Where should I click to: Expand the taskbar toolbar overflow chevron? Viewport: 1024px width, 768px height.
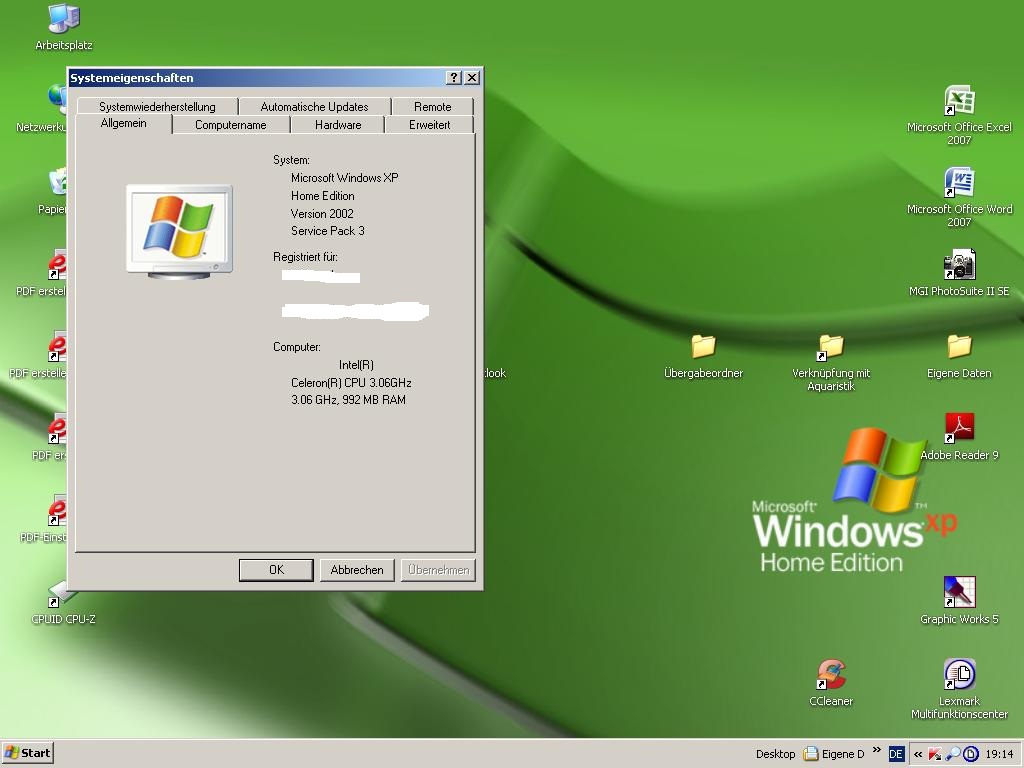(876, 750)
